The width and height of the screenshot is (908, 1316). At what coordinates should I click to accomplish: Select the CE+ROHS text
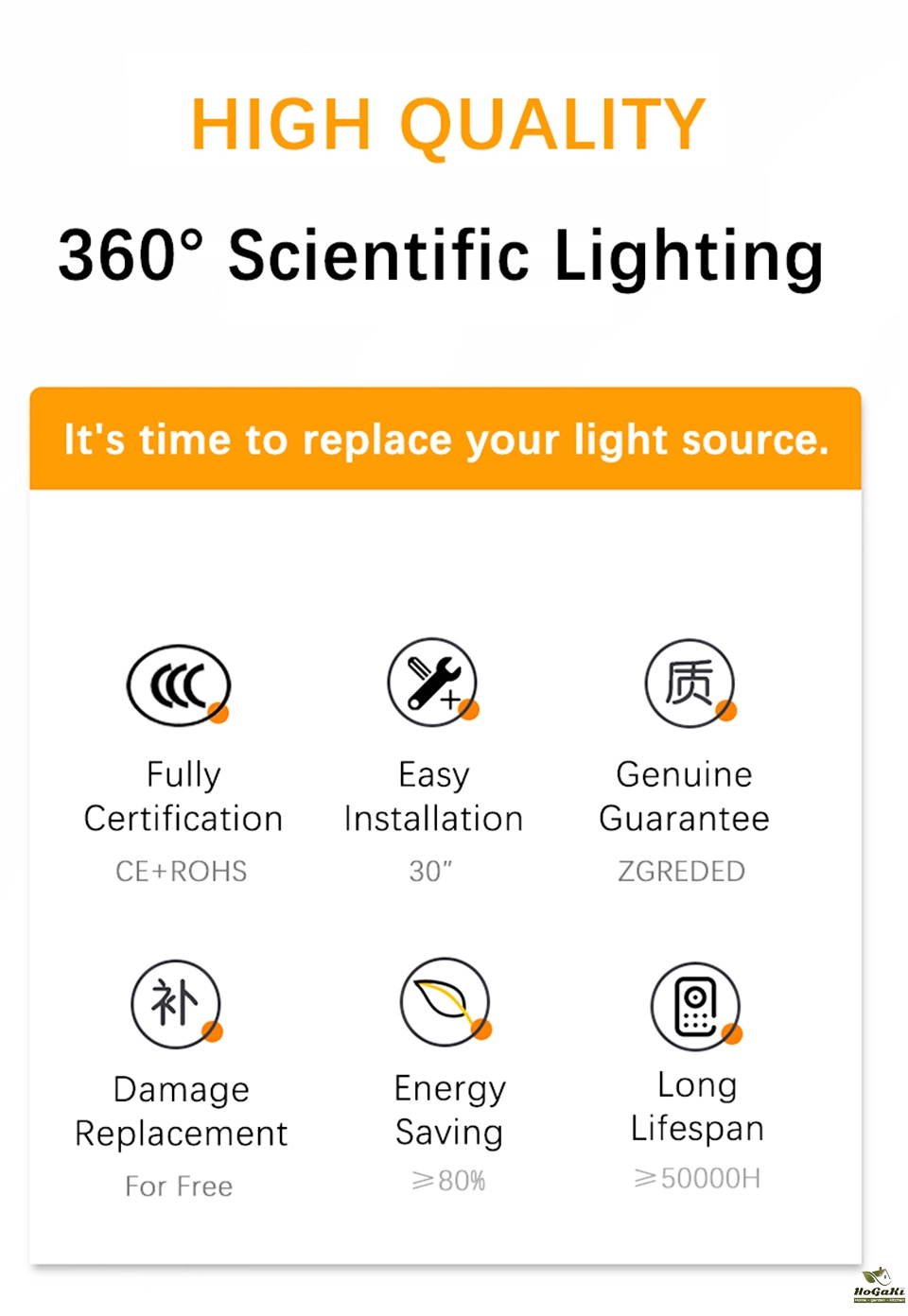[182, 871]
